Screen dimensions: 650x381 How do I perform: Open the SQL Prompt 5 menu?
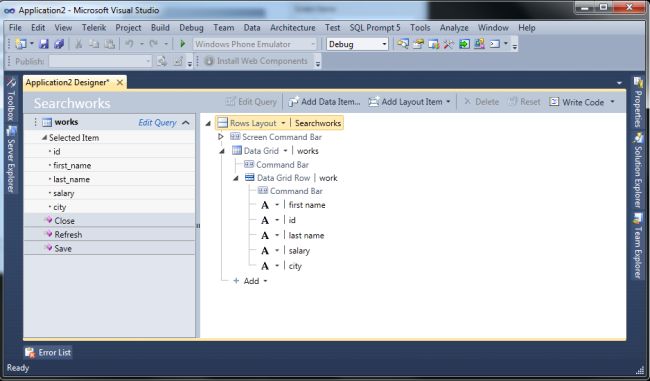(x=375, y=28)
